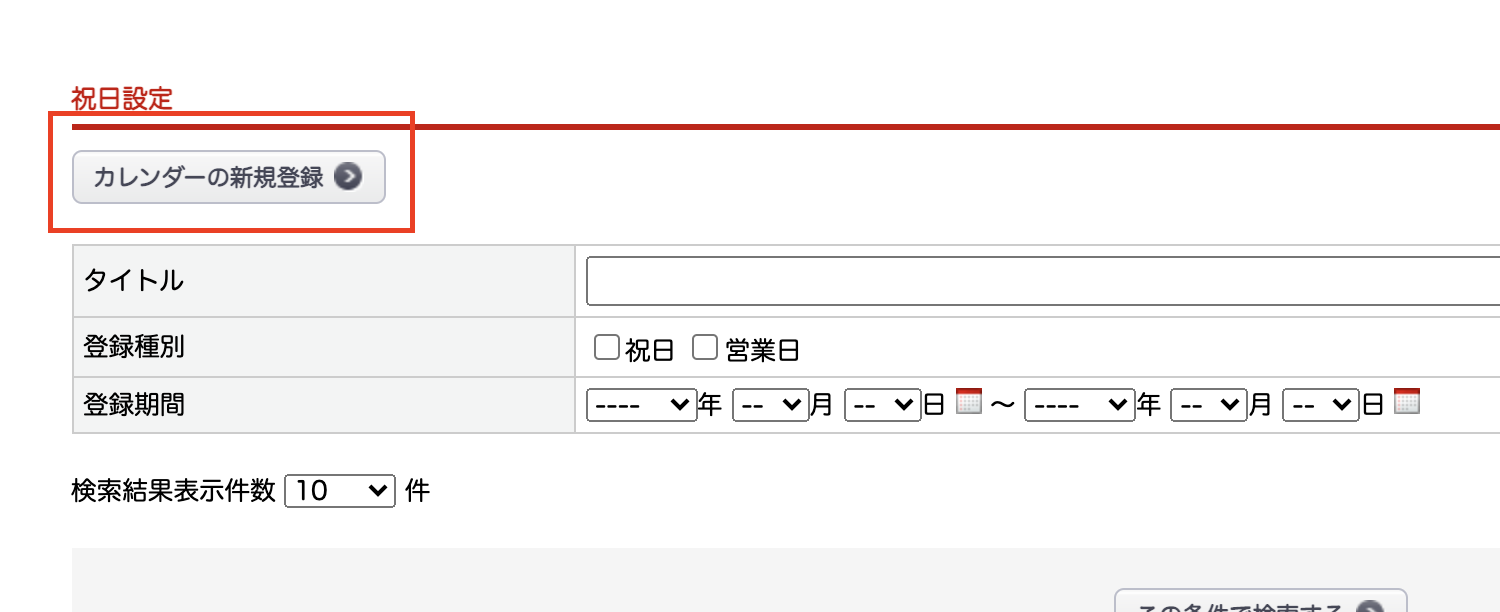Viewport: 1500px width, 612px height.
Task: Open the end date calendar picker icon
Action: click(x=1406, y=402)
